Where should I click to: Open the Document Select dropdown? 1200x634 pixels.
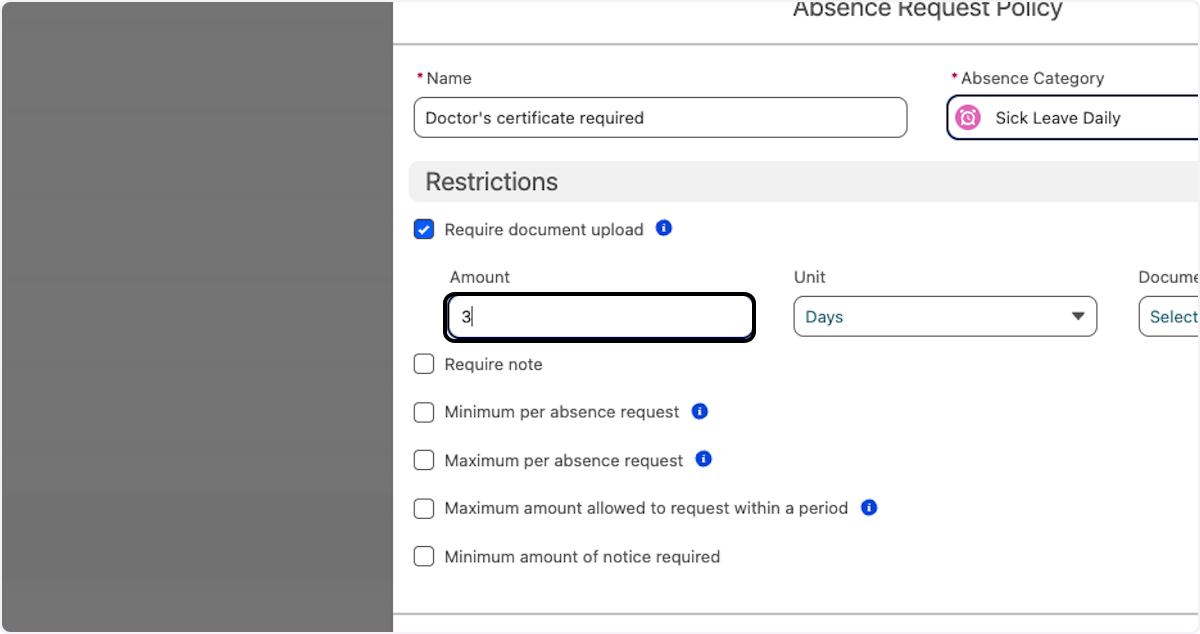[x=1172, y=317]
